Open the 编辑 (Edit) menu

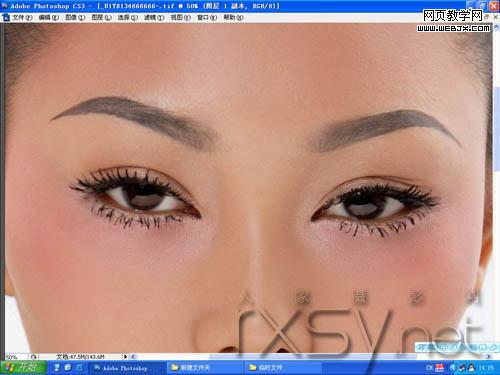pyautogui.click(x=49, y=17)
